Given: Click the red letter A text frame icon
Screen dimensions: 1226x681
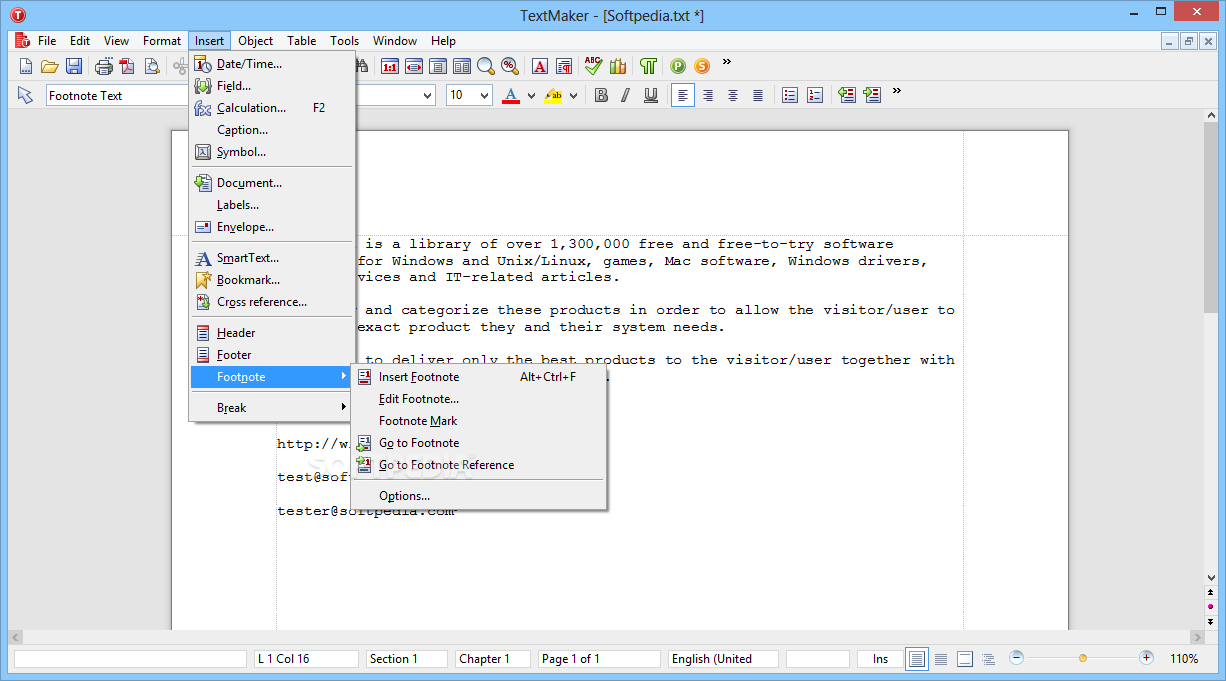Looking at the screenshot, I should pos(540,67).
